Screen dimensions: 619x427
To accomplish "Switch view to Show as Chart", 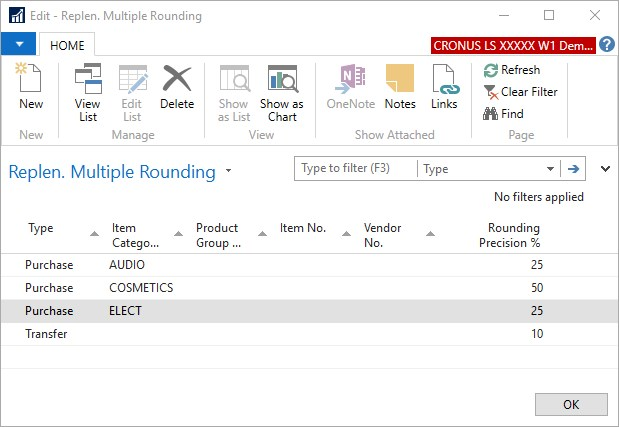I will (x=282, y=92).
